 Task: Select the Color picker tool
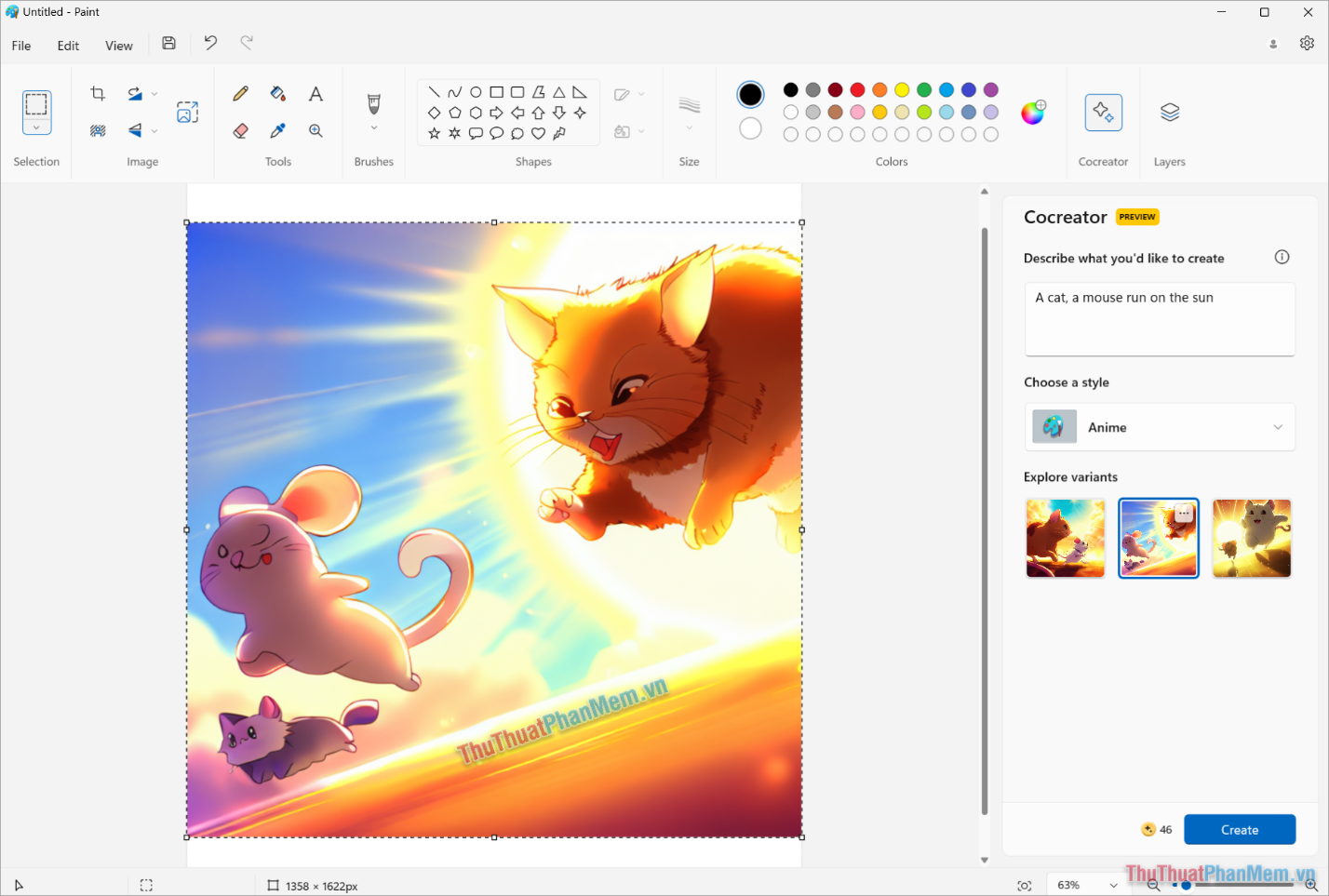[x=277, y=130]
